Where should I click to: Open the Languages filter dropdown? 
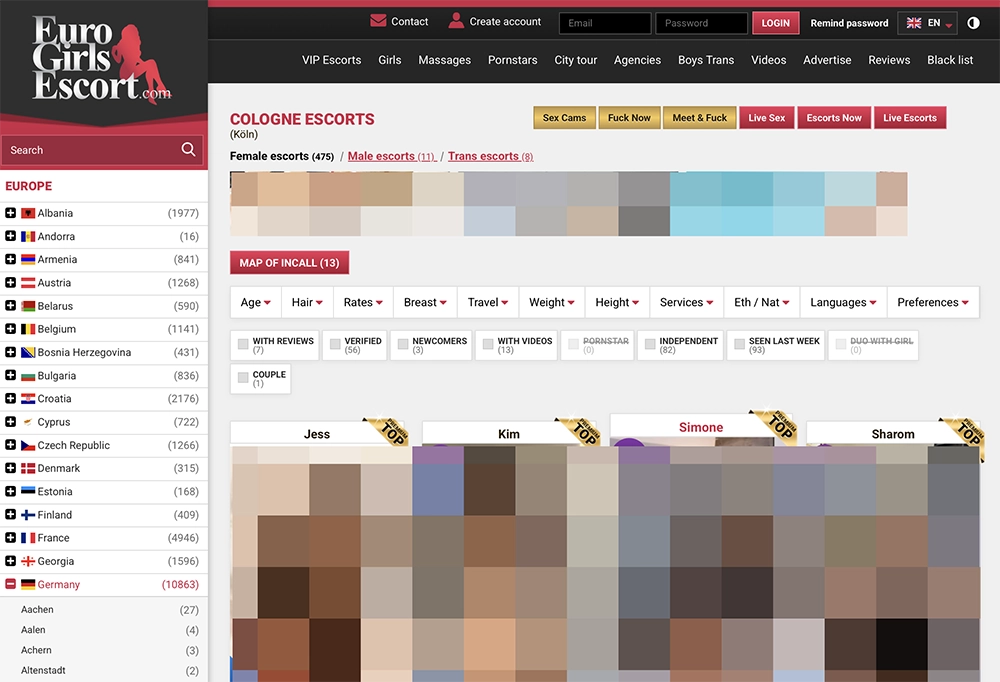tap(843, 302)
